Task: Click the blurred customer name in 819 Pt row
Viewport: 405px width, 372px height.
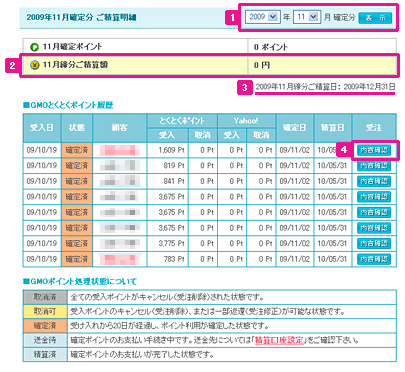Action: click(120, 166)
